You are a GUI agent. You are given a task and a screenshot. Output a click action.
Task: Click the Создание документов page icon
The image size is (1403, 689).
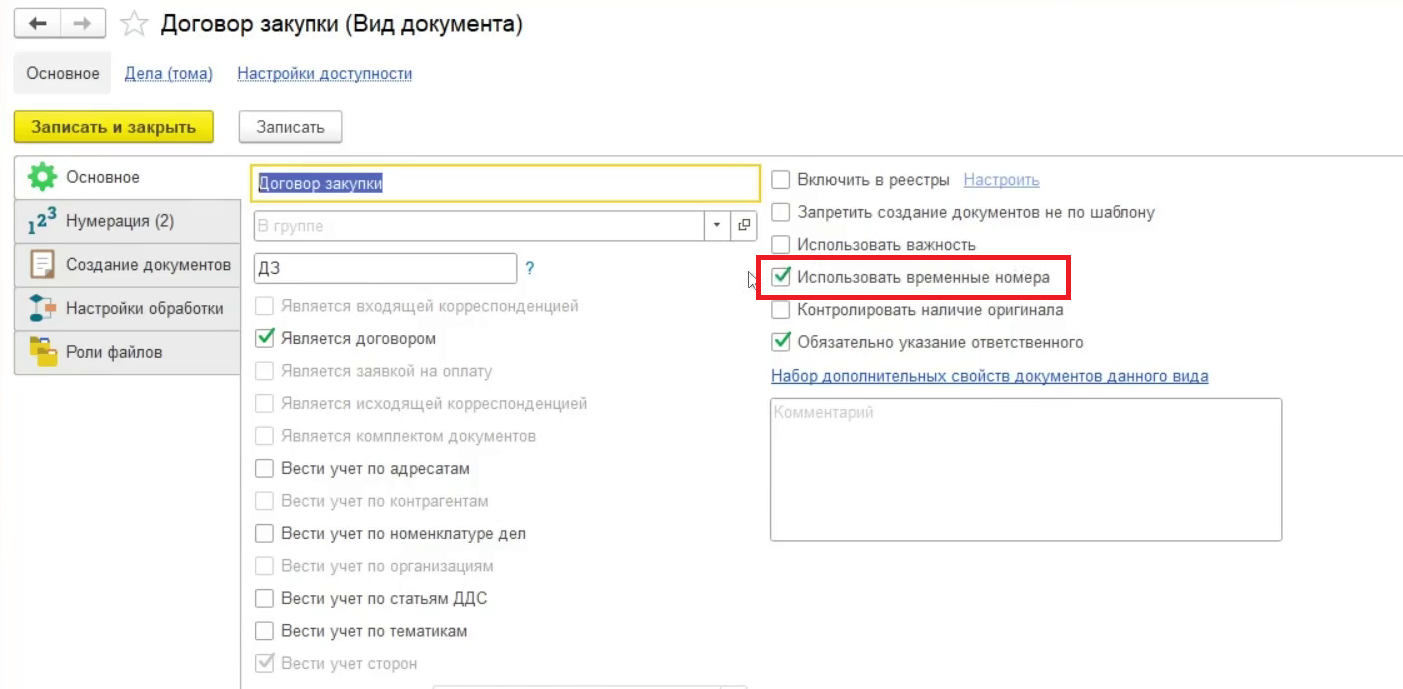[x=42, y=265]
